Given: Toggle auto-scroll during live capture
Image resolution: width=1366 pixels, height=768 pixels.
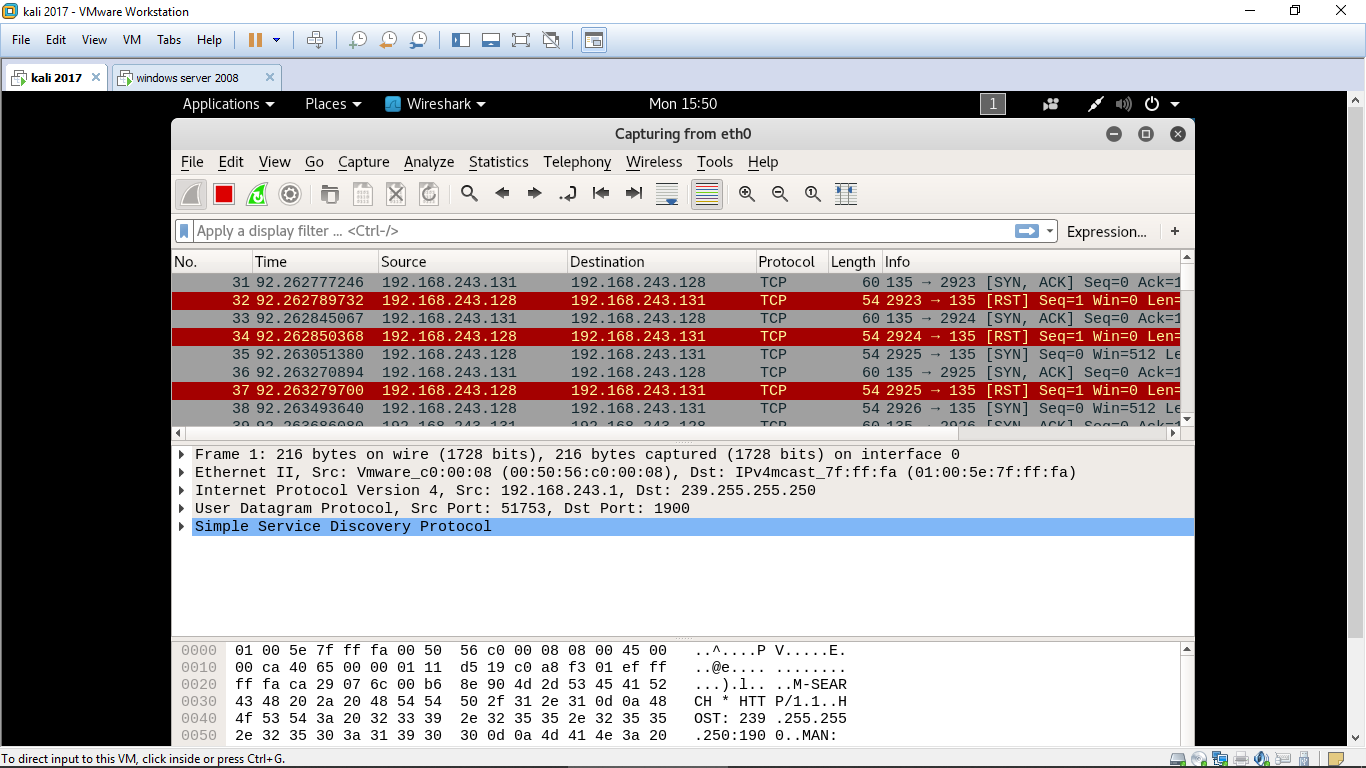Looking at the screenshot, I should tap(667, 194).
